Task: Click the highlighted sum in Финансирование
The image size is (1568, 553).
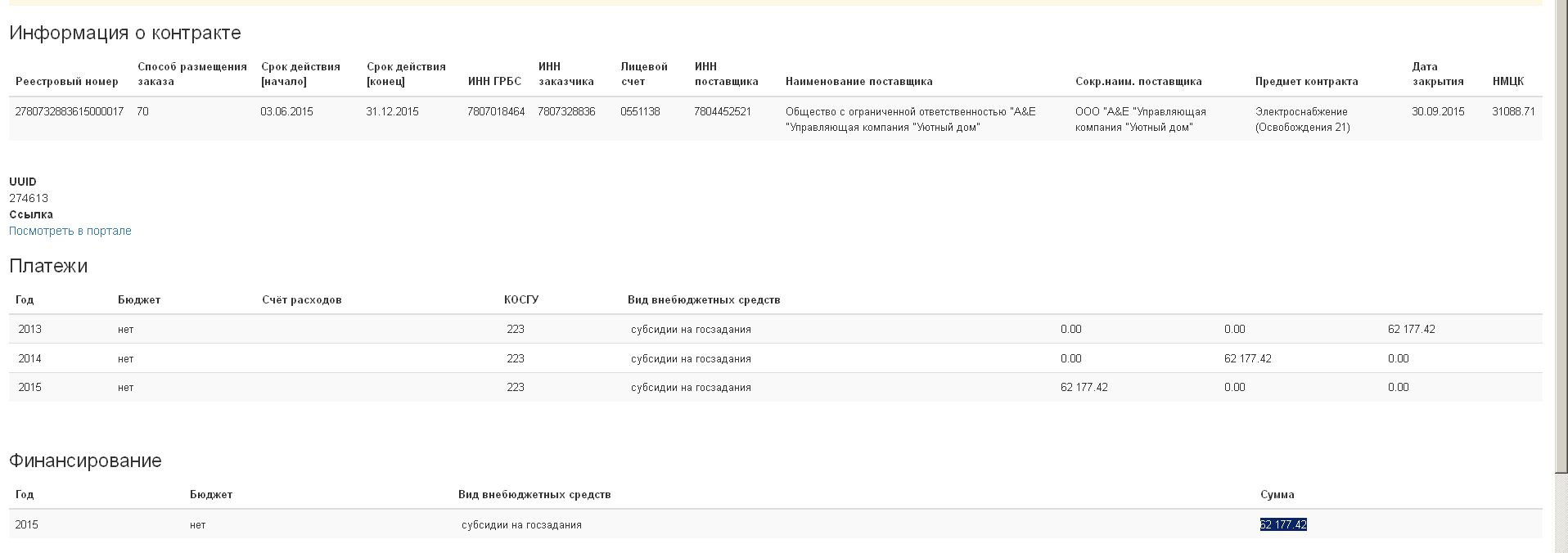Action: click(1283, 524)
